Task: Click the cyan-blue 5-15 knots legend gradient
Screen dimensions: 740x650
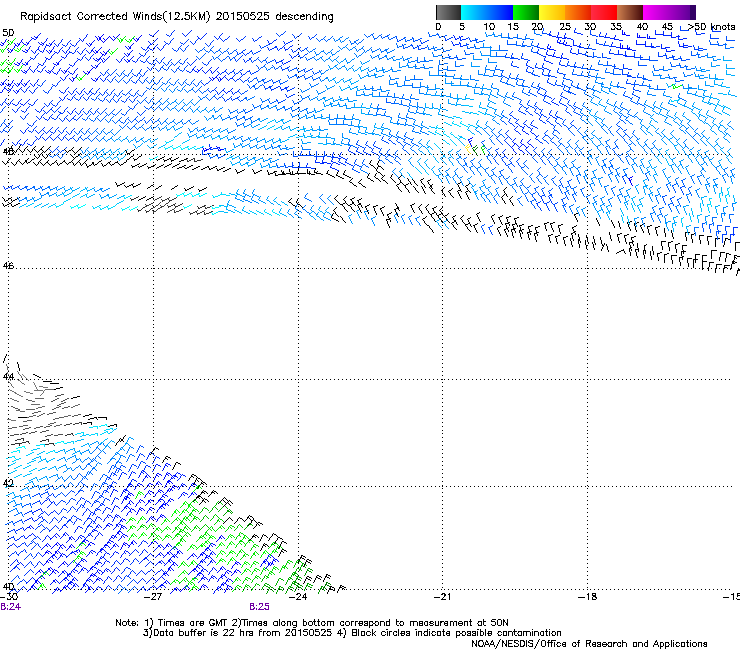Action: [487, 12]
